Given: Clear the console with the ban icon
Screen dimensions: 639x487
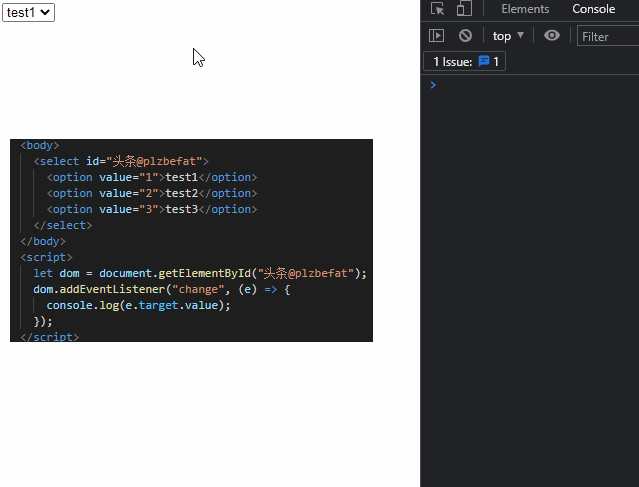Looking at the screenshot, I should 465,35.
